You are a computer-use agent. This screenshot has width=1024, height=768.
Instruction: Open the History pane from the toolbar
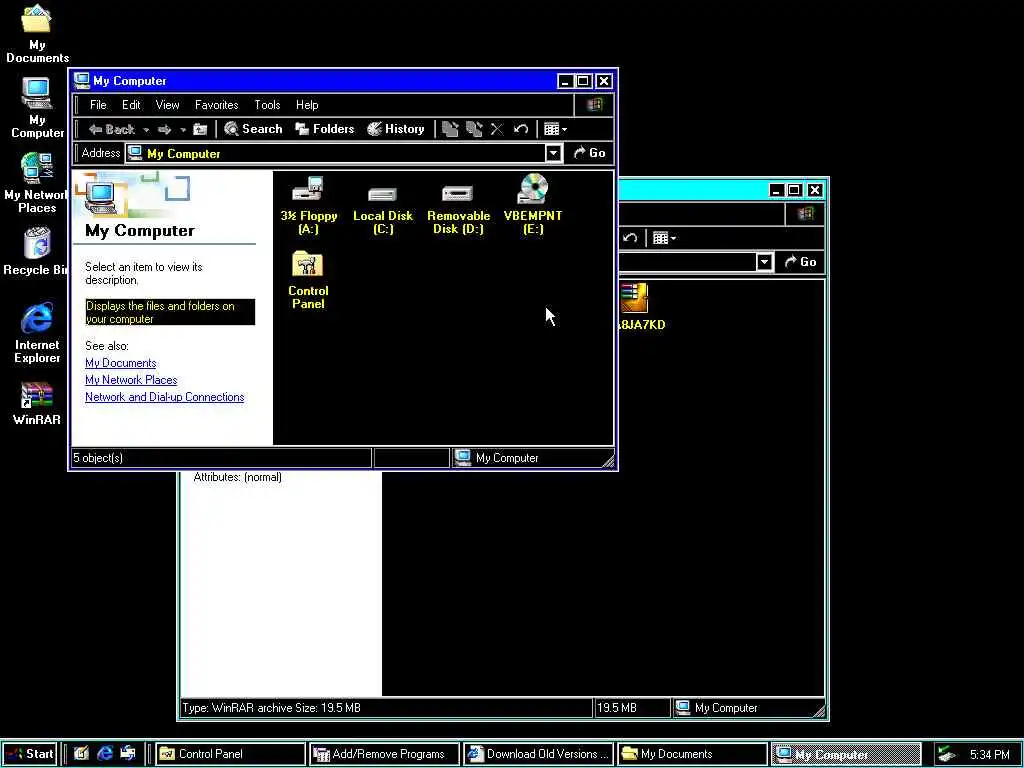click(396, 129)
